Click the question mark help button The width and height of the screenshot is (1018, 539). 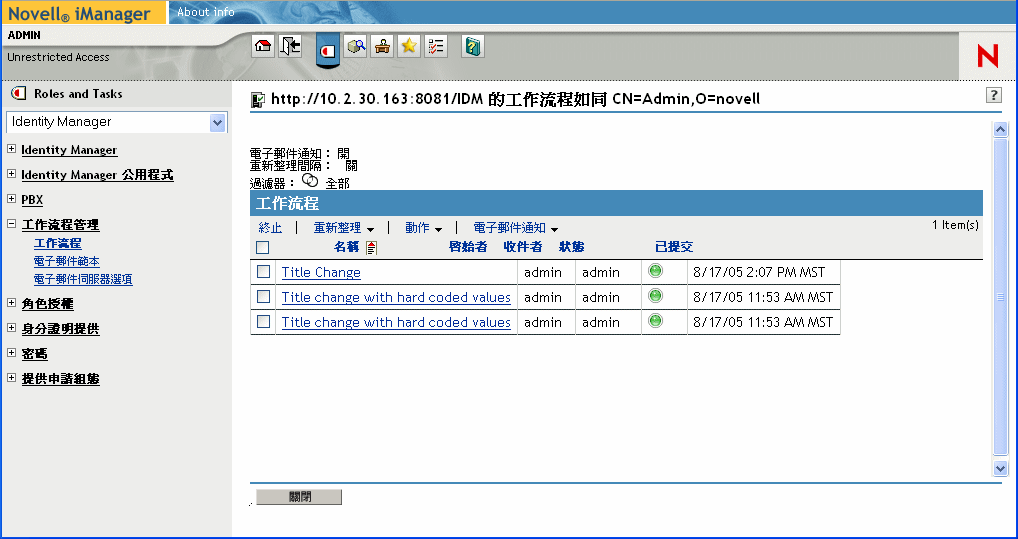point(993,95)
